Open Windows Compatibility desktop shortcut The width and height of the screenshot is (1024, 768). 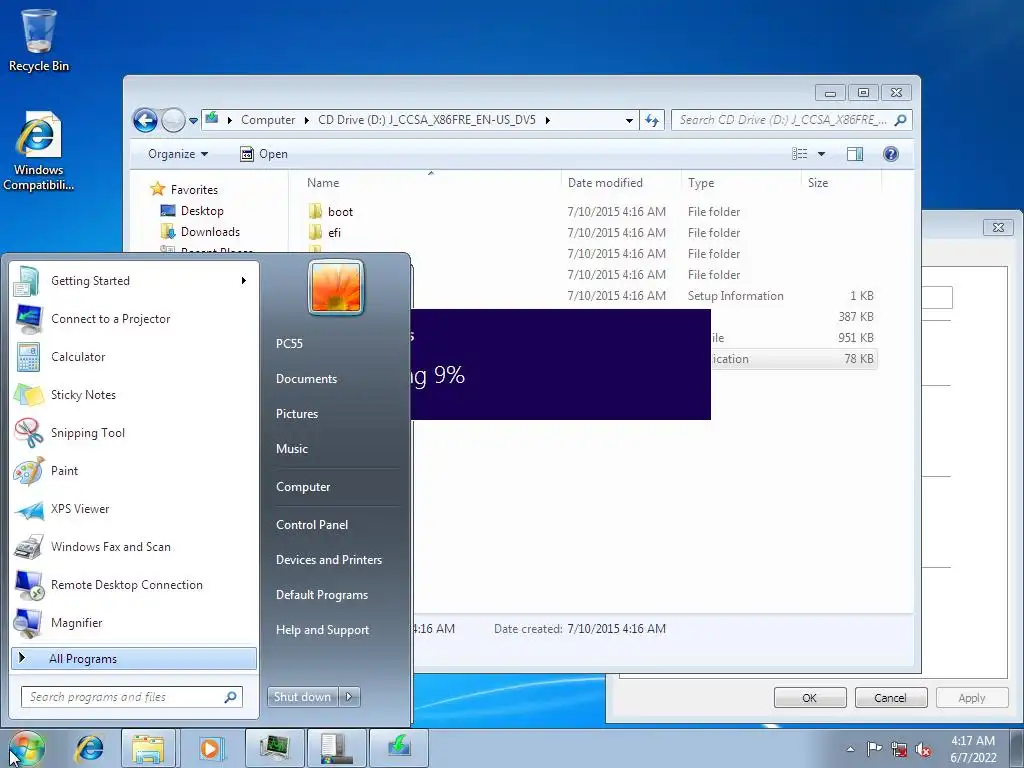(39, 152)
